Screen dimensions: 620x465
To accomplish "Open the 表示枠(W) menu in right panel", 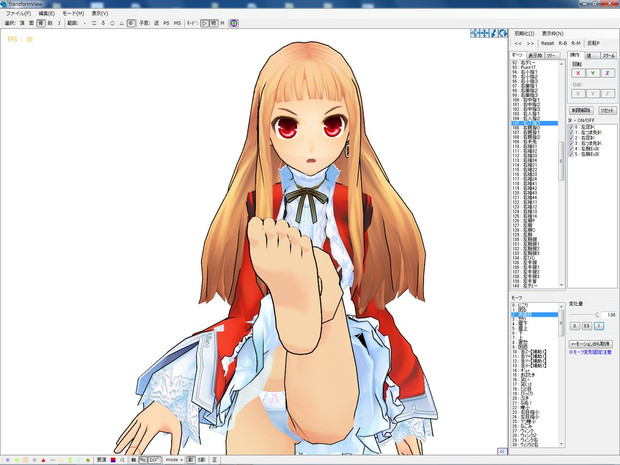I will pos(552,34).
